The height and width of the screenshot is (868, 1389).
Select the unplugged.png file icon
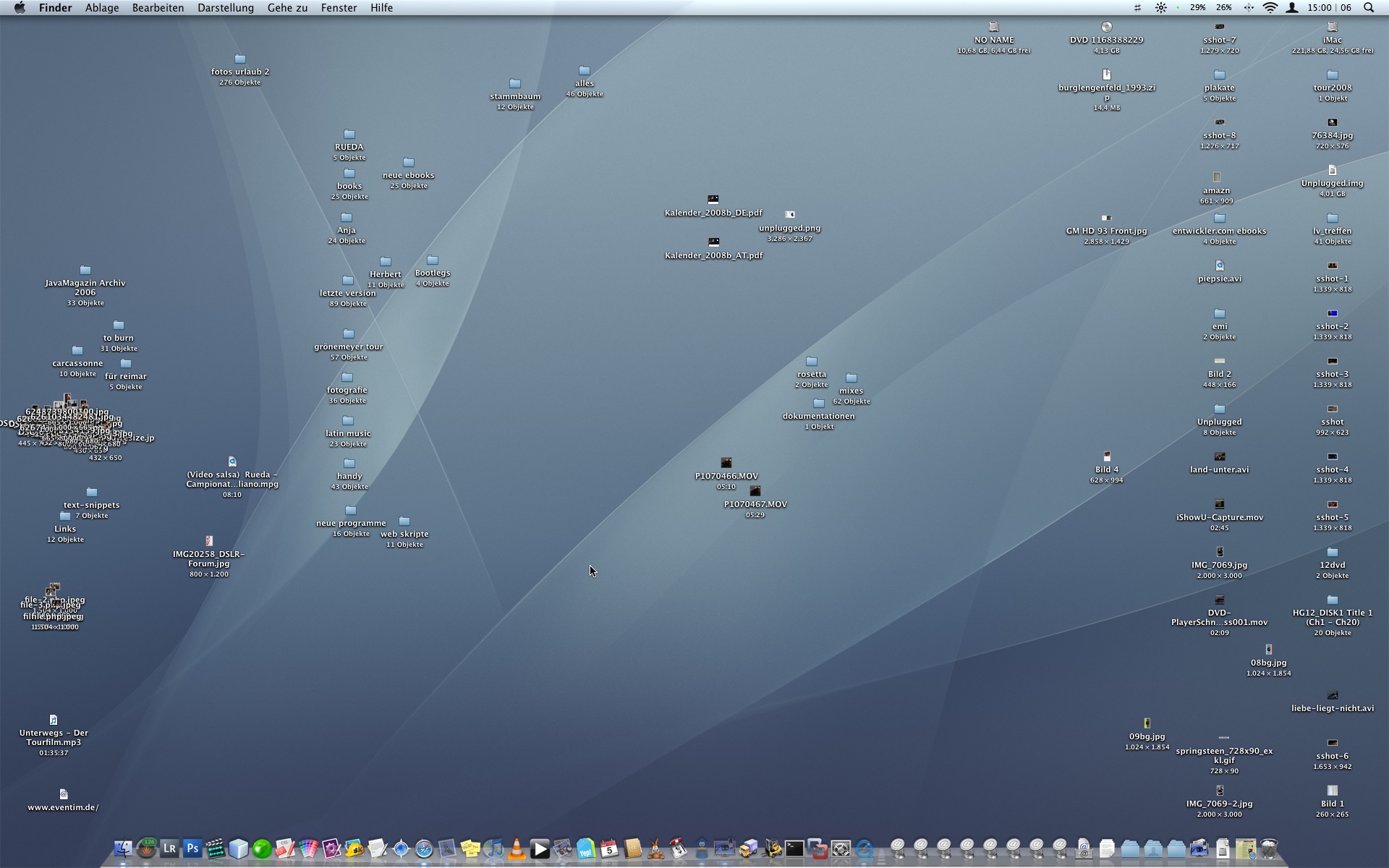click(789, 215)
